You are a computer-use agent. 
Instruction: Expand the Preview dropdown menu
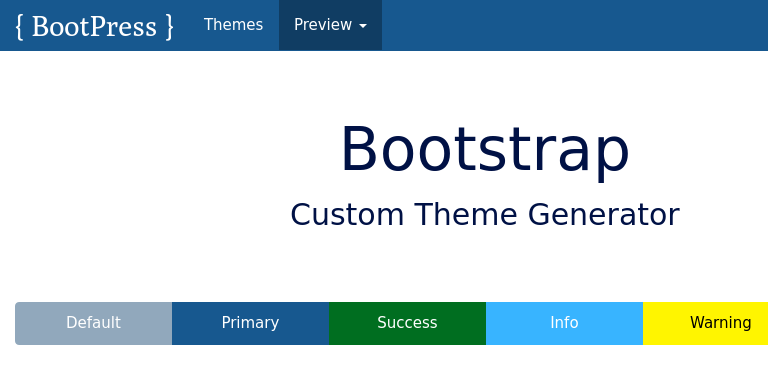(x=330, y=25)
